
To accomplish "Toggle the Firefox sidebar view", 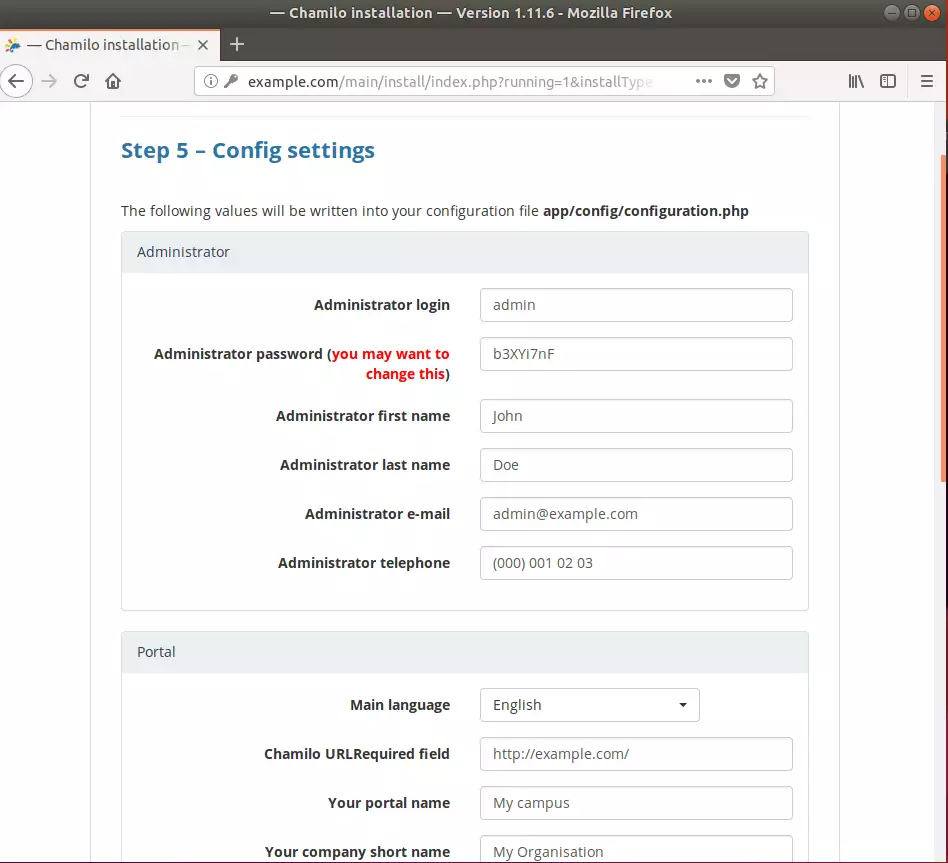I will point(888,81).
